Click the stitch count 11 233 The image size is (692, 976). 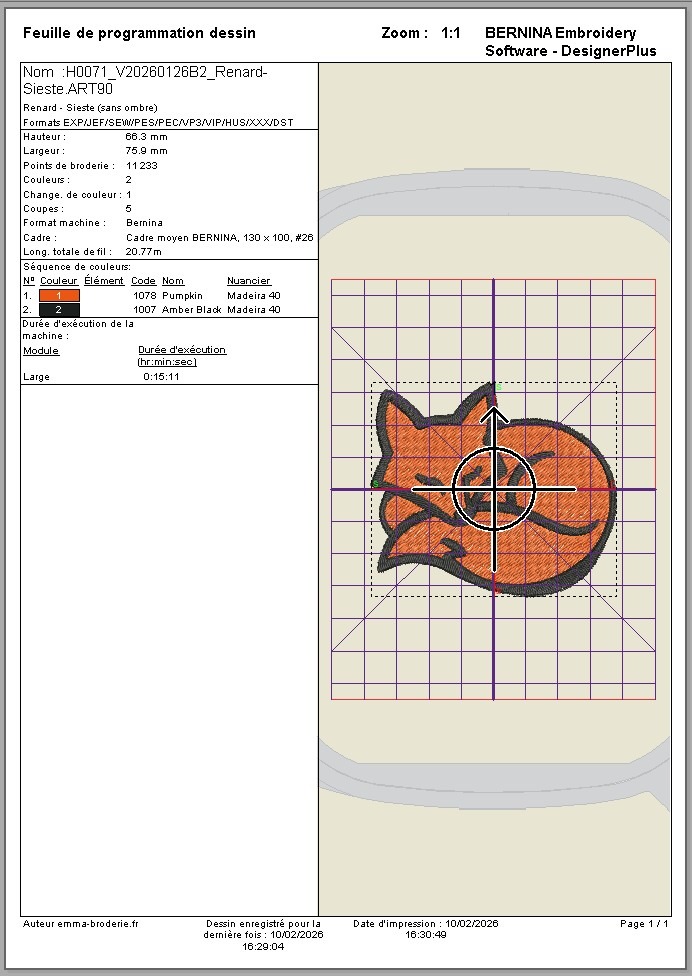141,166
